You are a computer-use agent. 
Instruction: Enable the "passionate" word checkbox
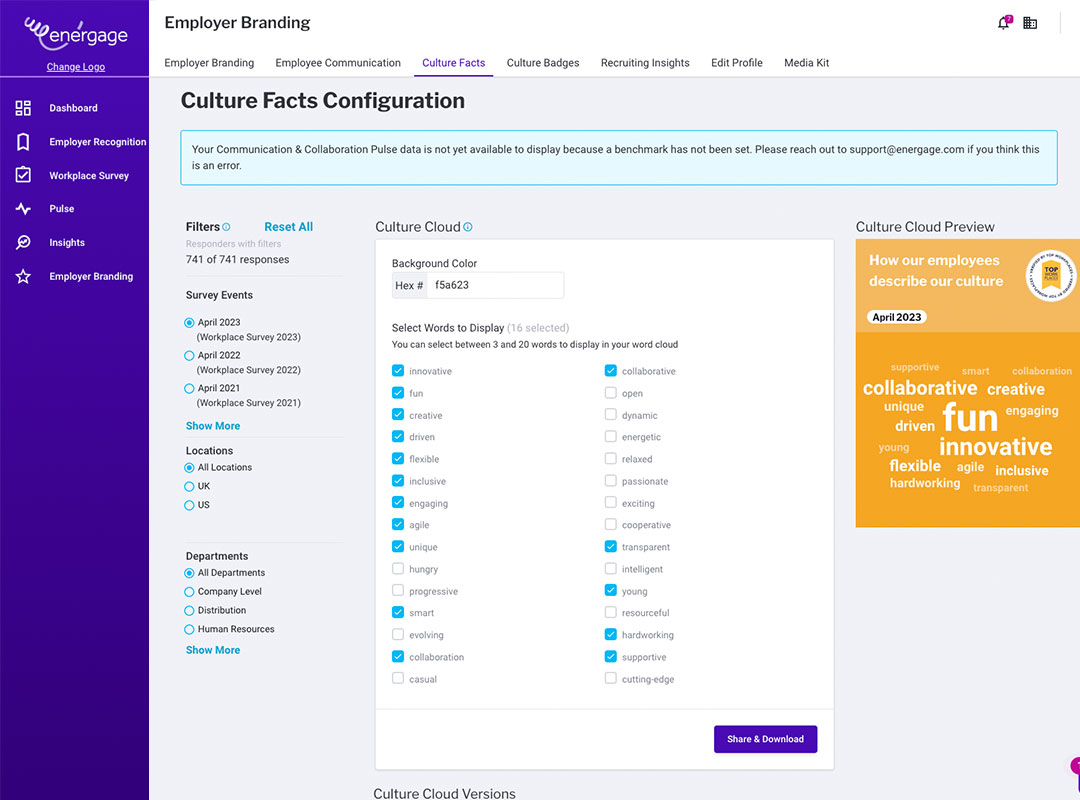tap(611, 481)
